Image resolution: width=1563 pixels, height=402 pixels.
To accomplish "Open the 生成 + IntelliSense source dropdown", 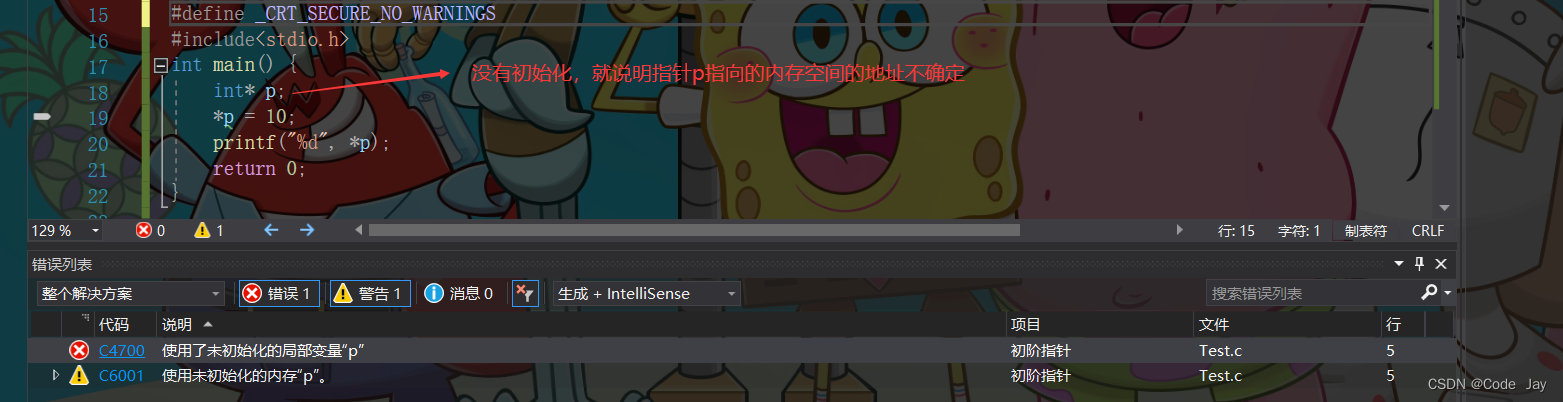I will click(647, 294).
